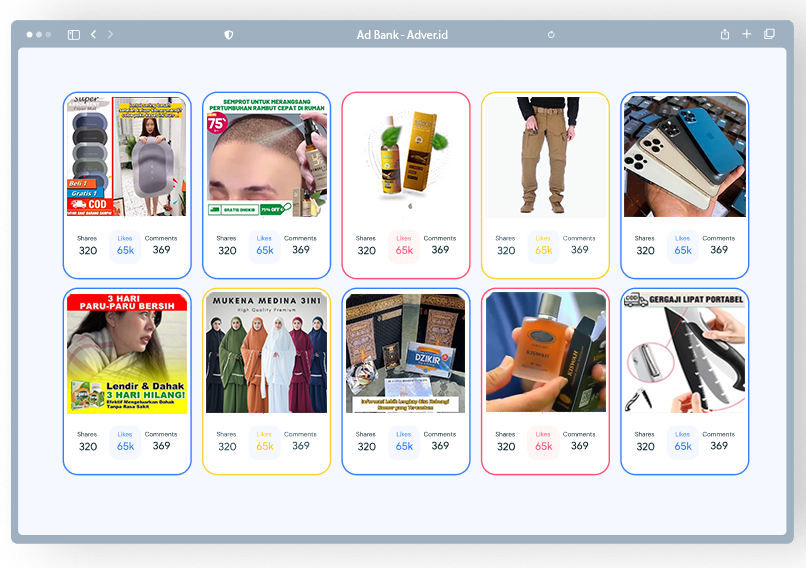Screen dimensions: 806x568
Task: Open the share icon in browser toolbar
Action: pos(725,35)
